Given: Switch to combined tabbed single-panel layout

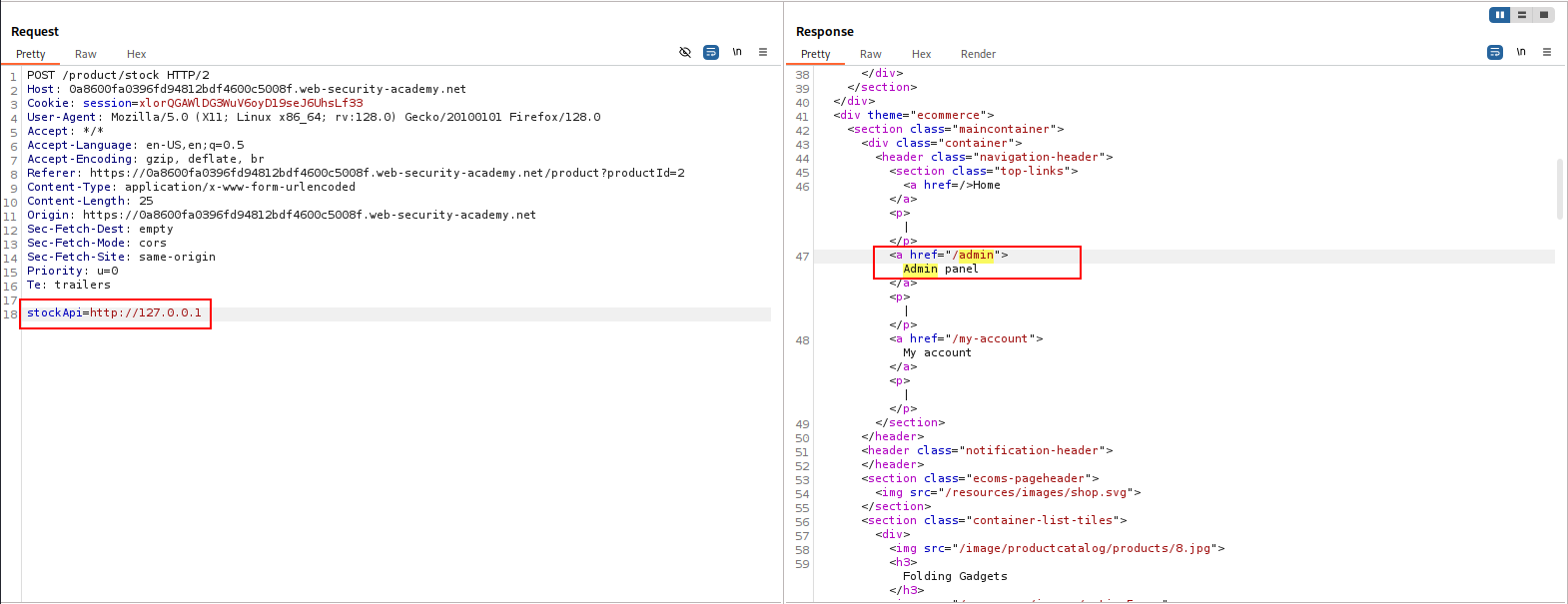Looking at the screenshot, I should tap(1544, 15).
